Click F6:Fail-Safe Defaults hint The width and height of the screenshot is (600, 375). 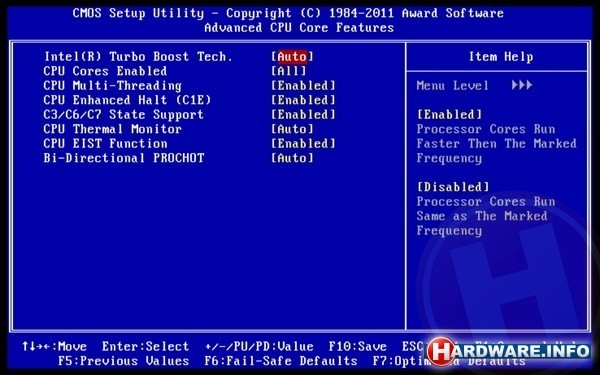[x=280, y=361]
